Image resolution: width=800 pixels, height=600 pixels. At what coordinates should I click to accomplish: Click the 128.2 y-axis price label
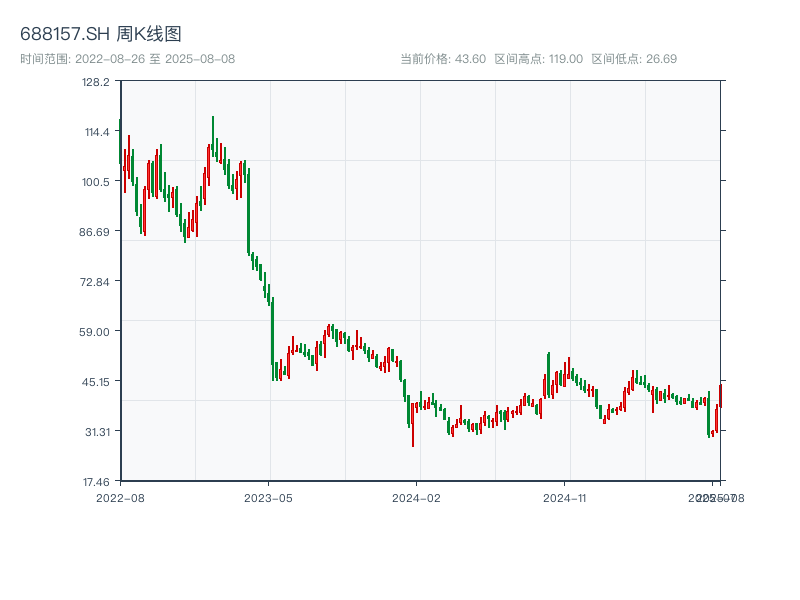tap(96, 82)
